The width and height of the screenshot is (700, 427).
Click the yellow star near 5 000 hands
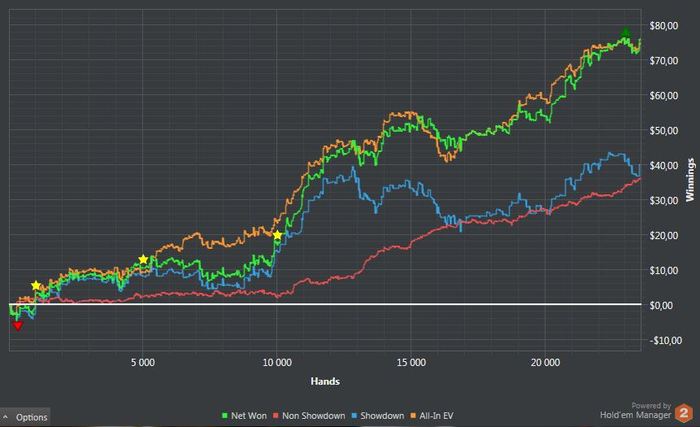pyautogui.click(x=143, y=260)
